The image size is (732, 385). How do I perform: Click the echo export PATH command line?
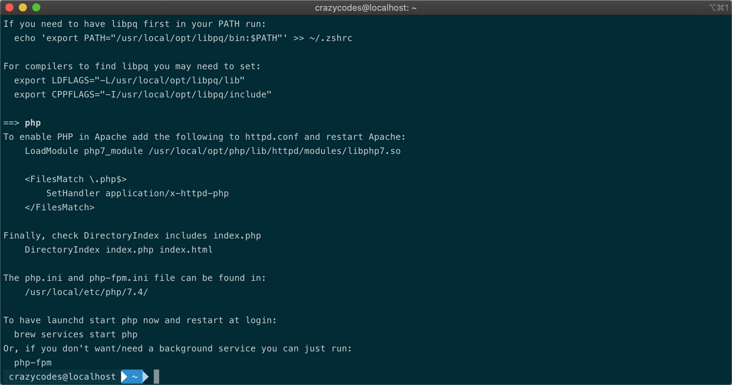pos(183,38)
